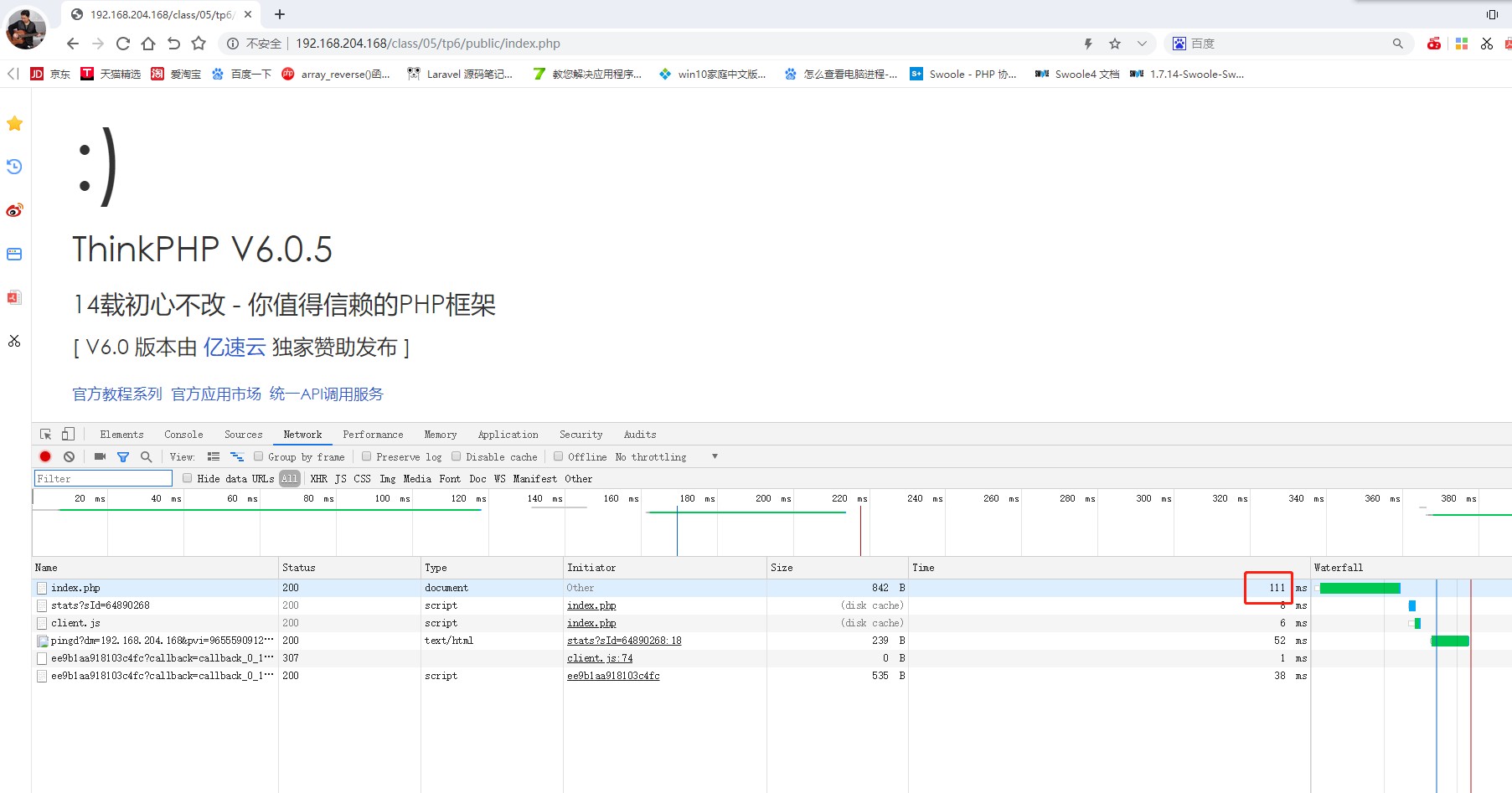Select the index.php request row

tap(671, 588)
